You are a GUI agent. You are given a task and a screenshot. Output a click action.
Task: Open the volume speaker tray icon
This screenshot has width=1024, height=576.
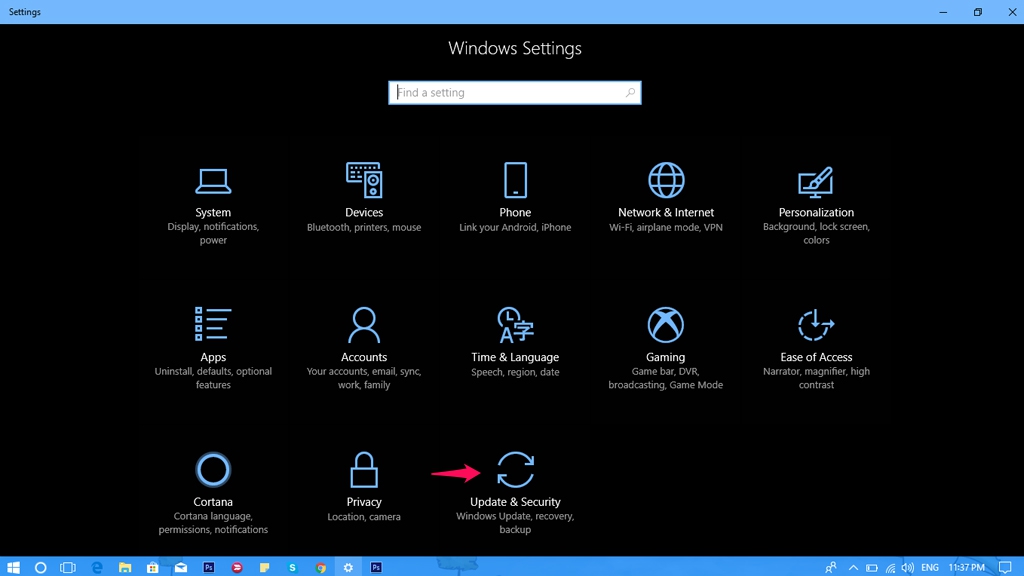click(908, 568)
